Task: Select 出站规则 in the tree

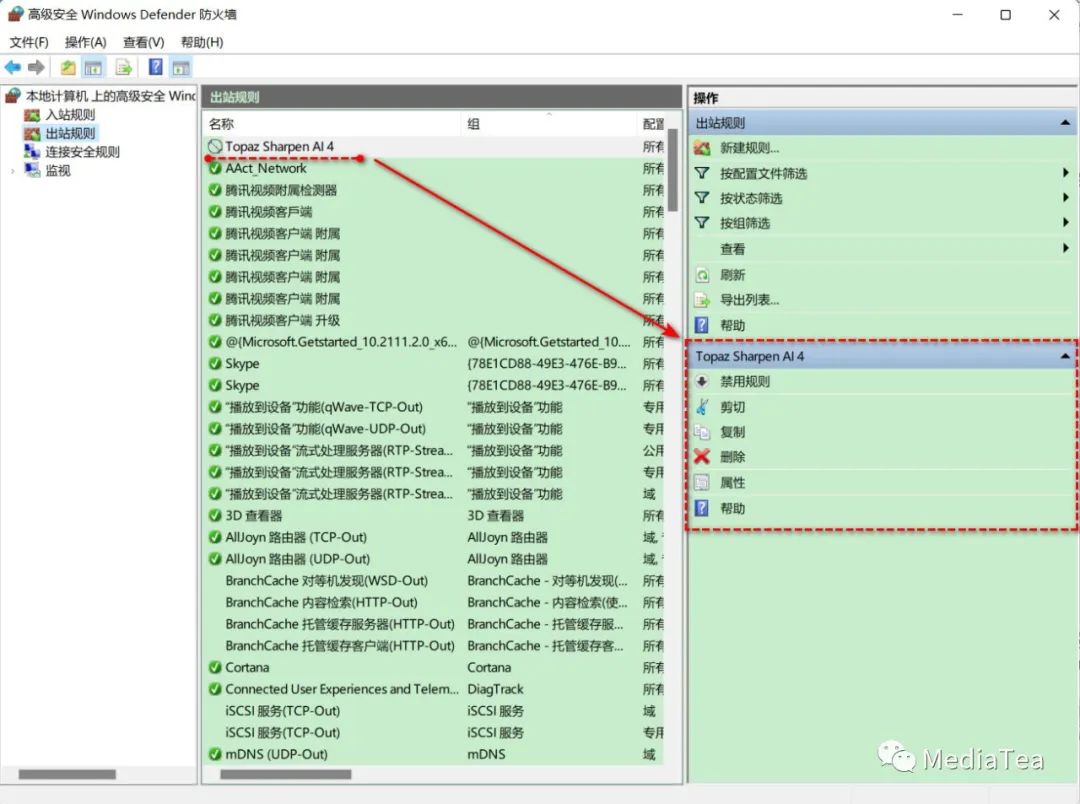Action: pyautogui.click(x=70, y=133)
